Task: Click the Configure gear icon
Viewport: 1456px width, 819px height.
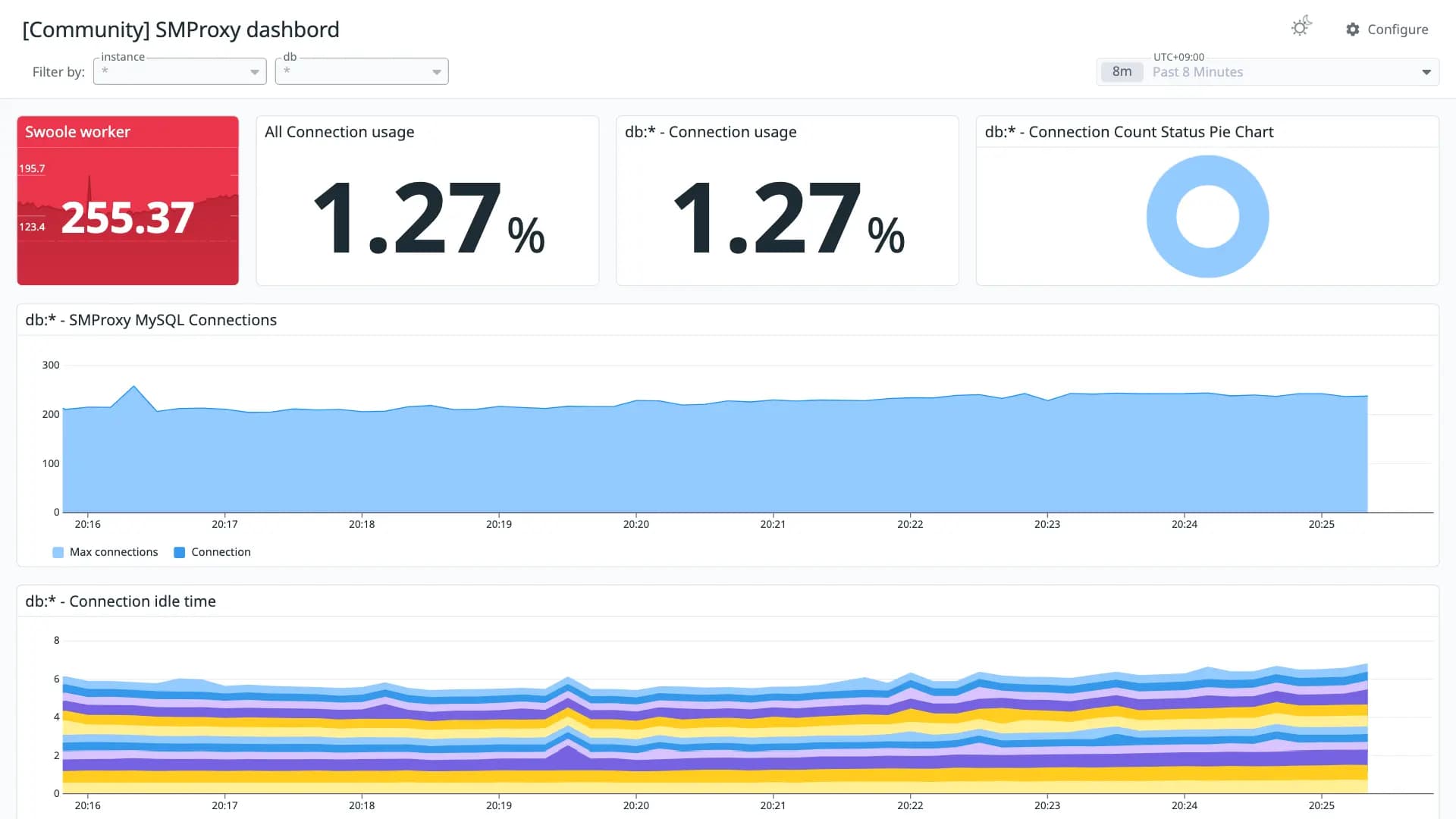Action: coord(1353,29)
